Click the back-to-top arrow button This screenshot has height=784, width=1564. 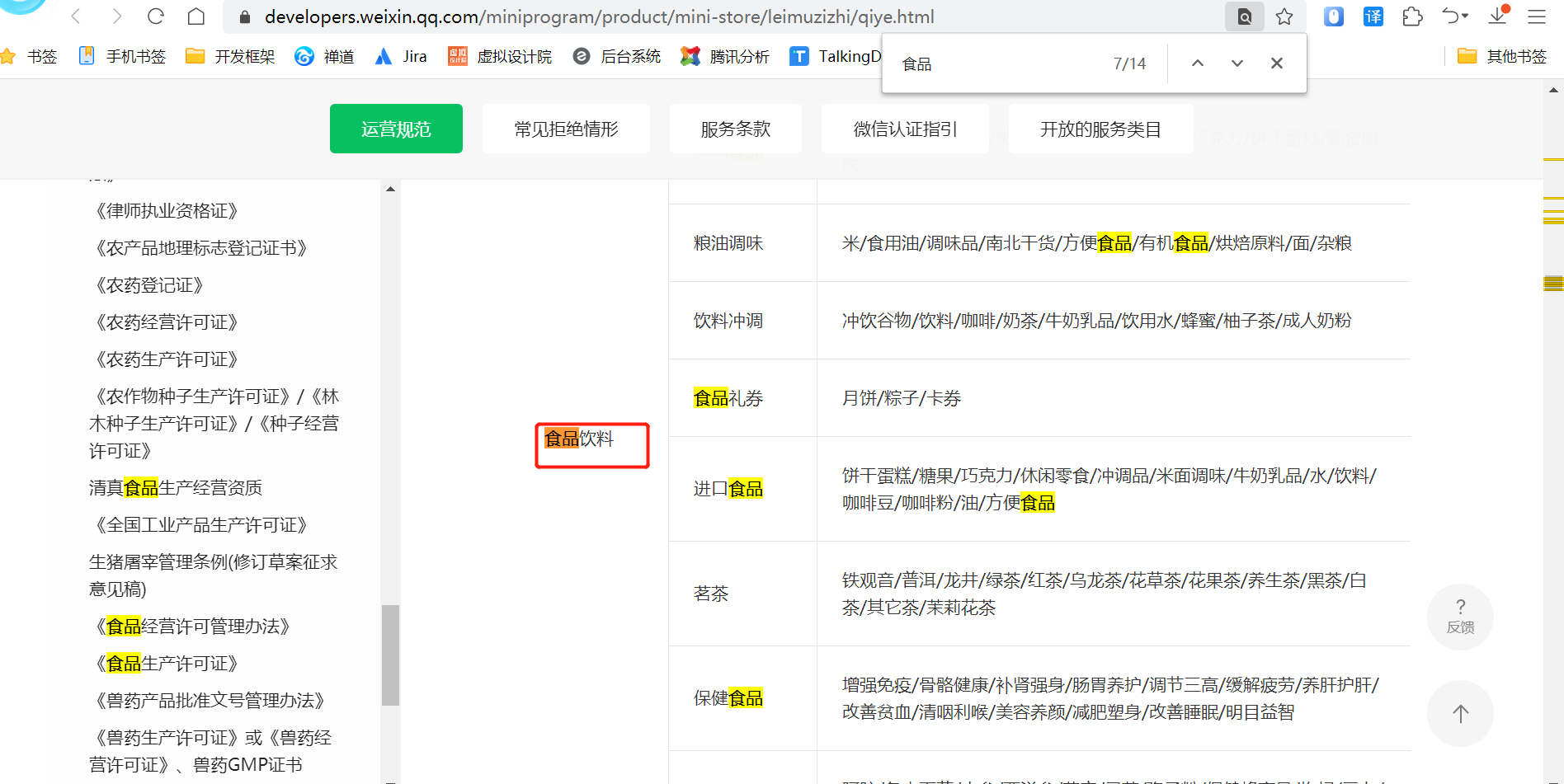(x=1460, y=713)
